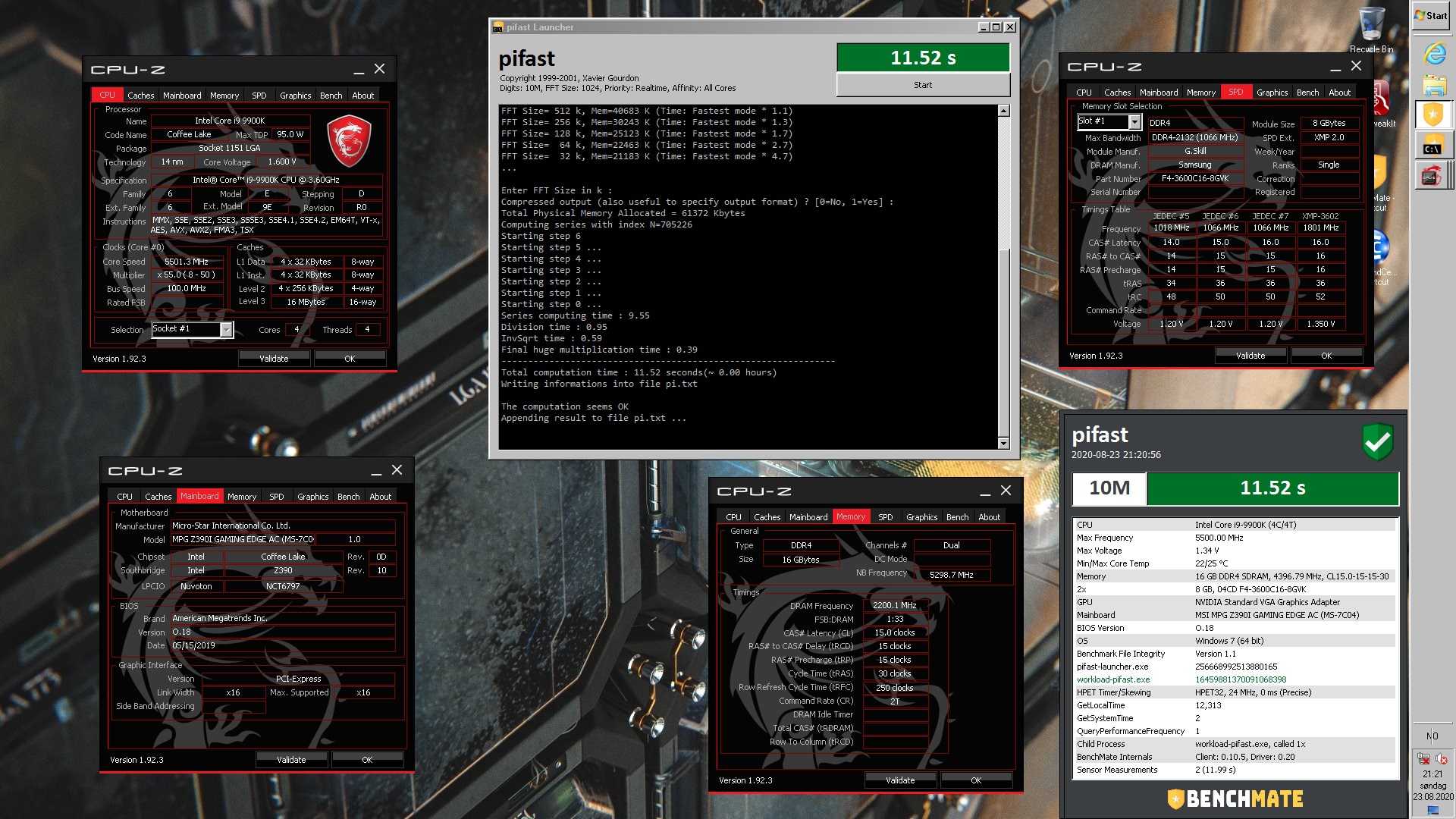Click OK in the CPU-Z SPD window

pyautogui.click(x=1326, y=356)
